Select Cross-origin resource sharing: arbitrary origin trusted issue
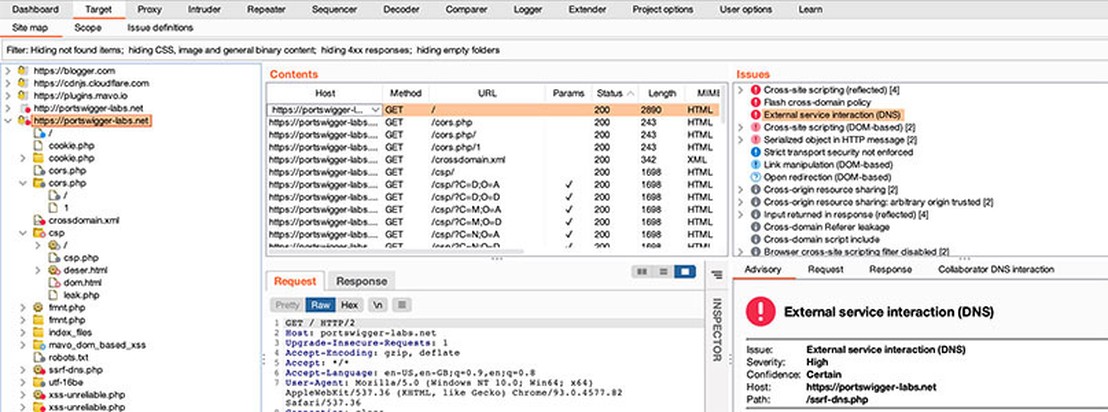The width and height of the screenshot is (1108, 412). 878,202
